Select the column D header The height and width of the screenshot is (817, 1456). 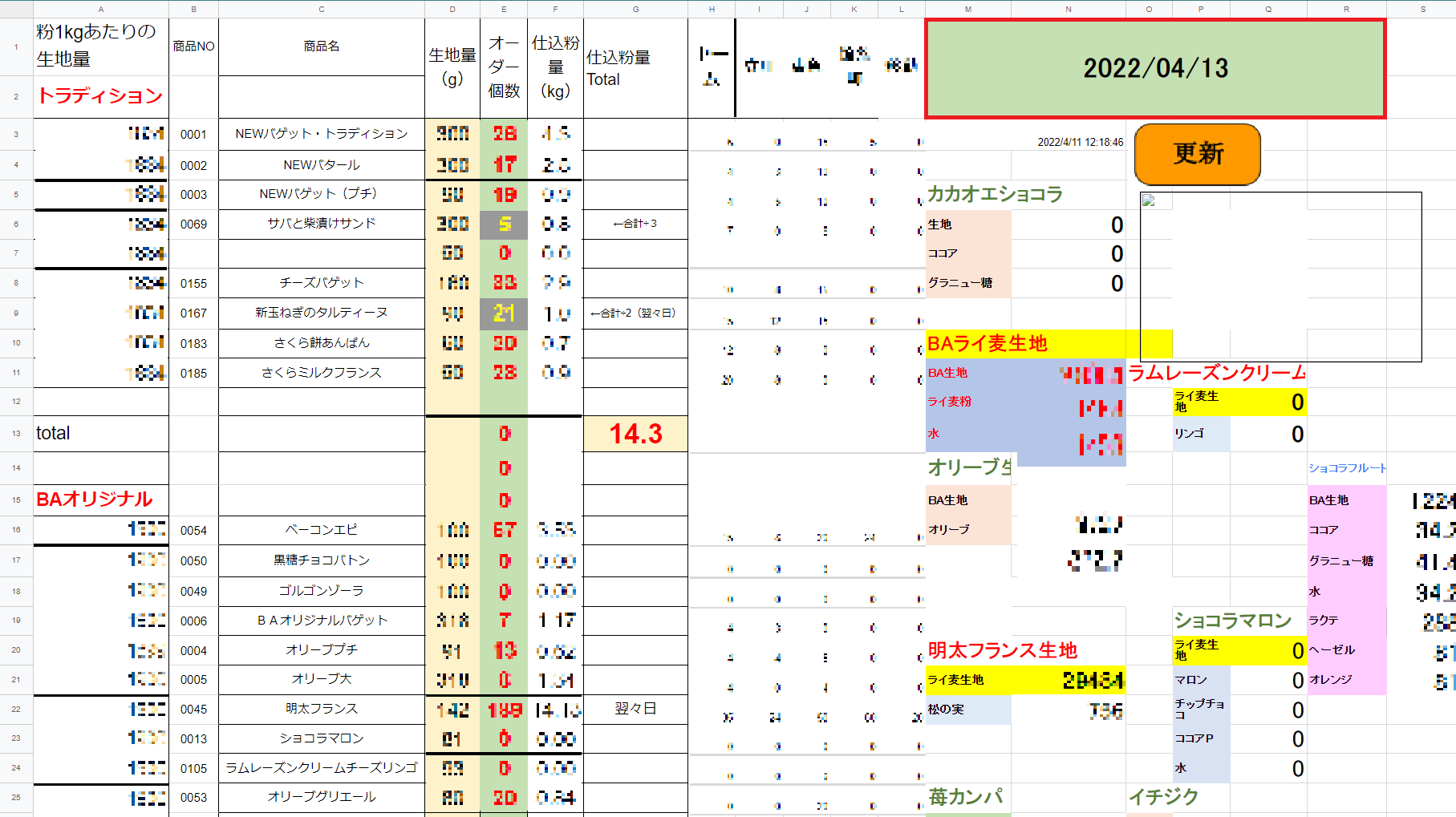click(452, 9)
